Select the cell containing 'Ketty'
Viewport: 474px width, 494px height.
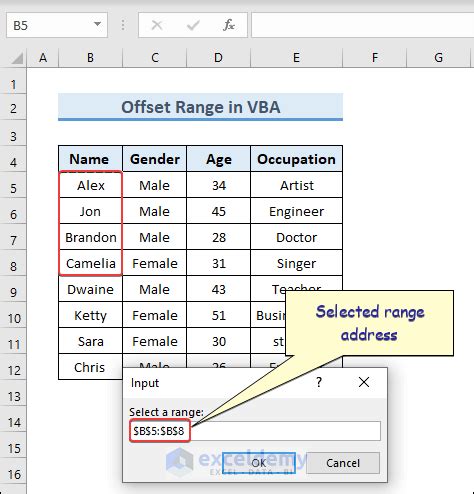click(90, 315)
